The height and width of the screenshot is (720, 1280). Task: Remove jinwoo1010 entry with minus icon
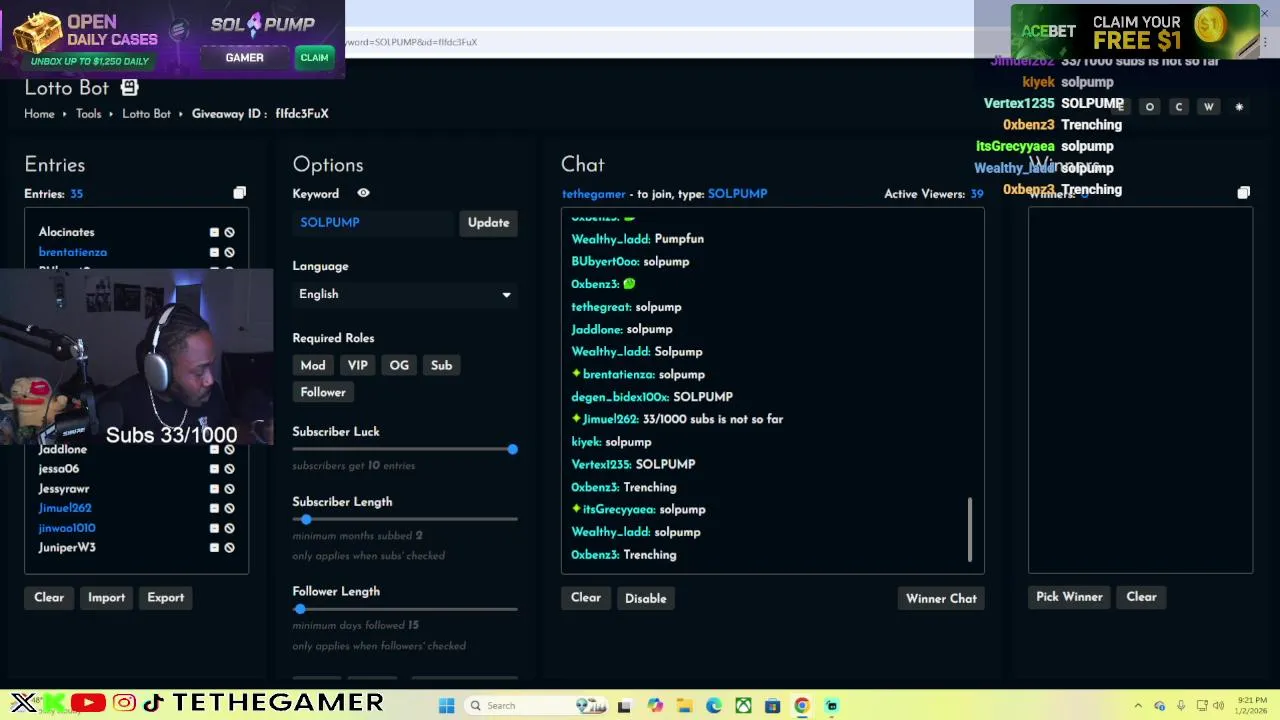click(x=214, y=528)
